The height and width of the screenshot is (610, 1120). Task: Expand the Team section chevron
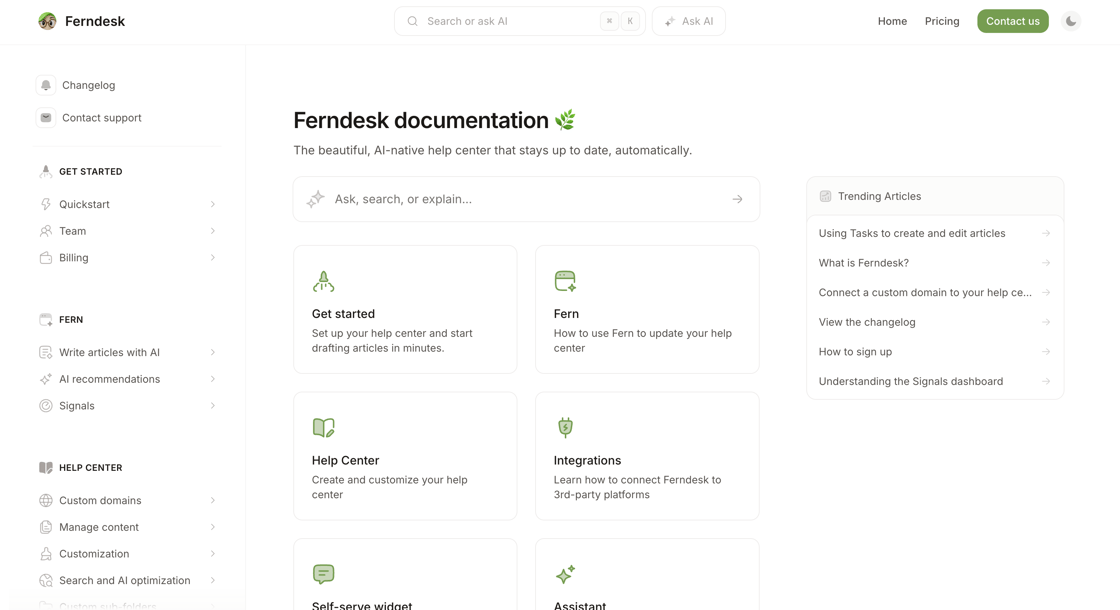pos(213,231)
